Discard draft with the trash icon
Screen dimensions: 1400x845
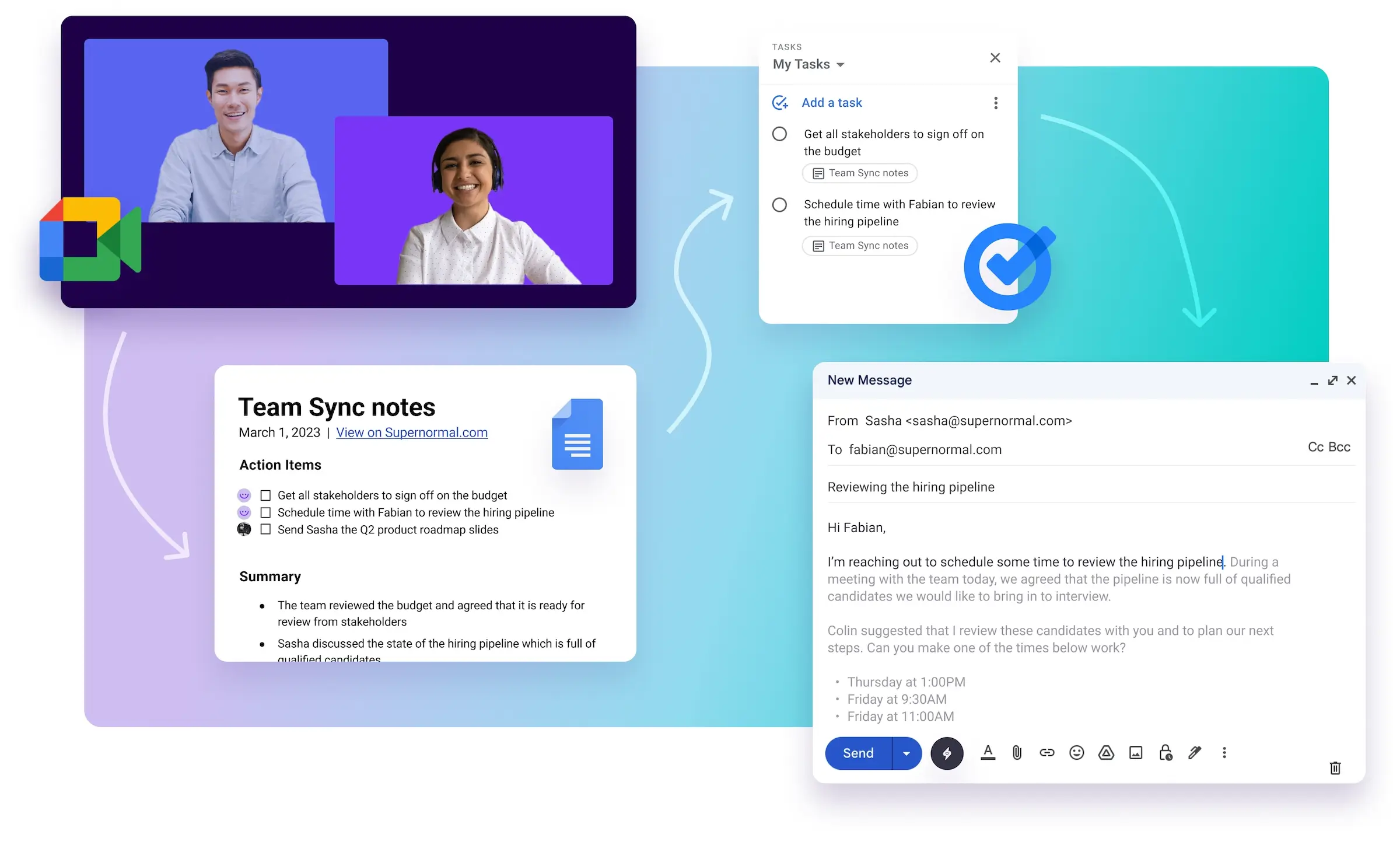click(x=1335, y=768)
